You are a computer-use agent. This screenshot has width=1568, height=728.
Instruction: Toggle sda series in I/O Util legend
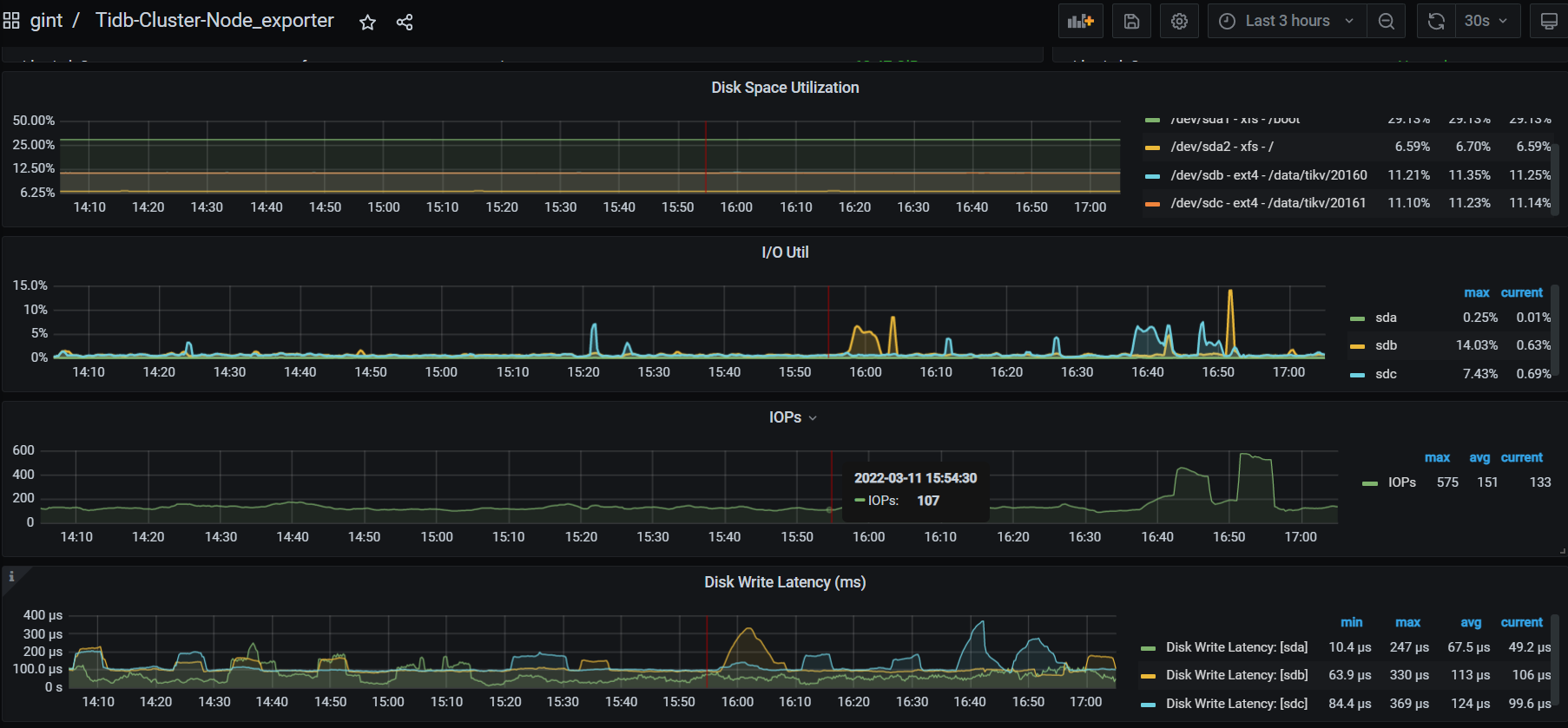click(1386, 318)
